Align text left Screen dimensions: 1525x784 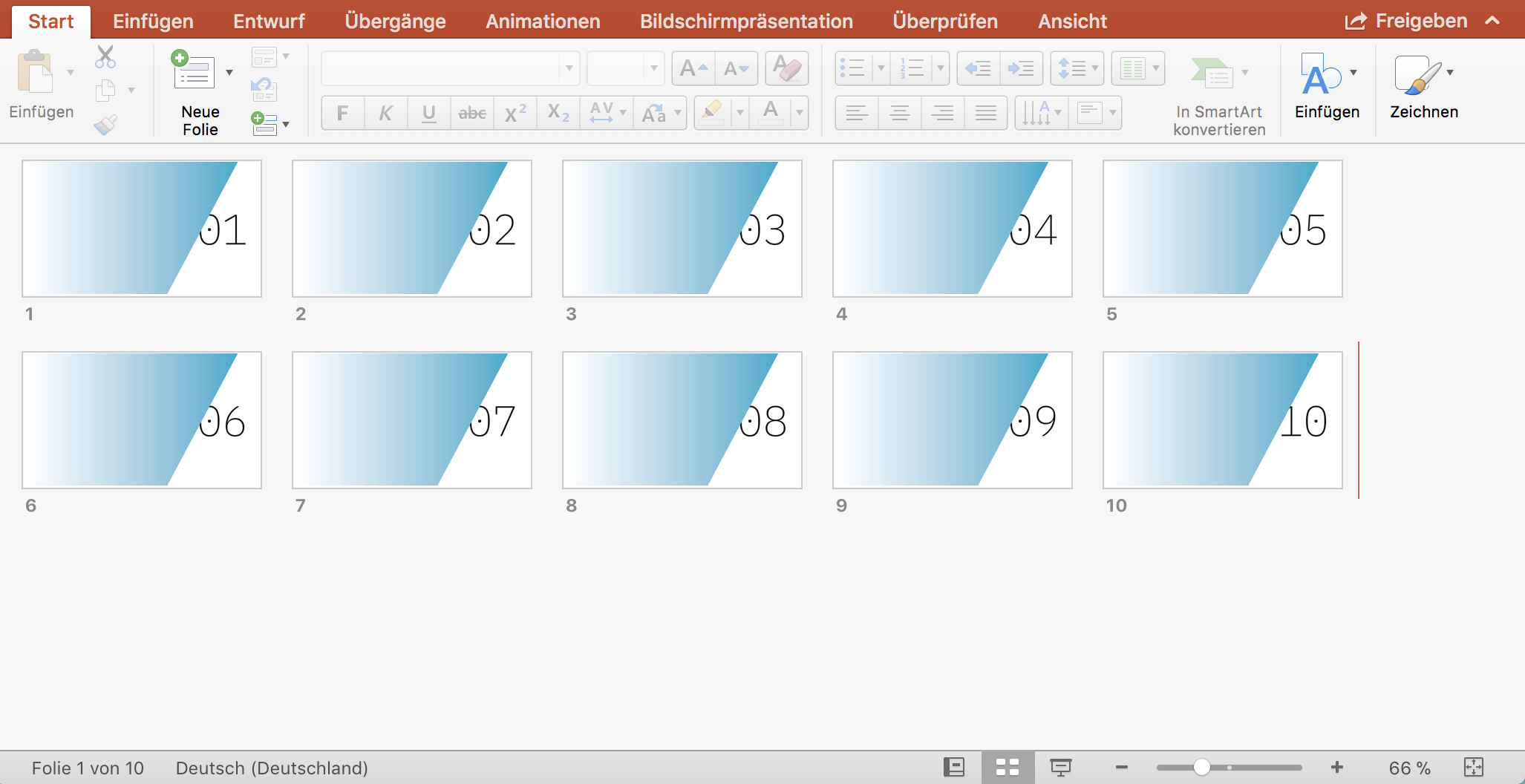pyautogui.click(x=857, y=114)
